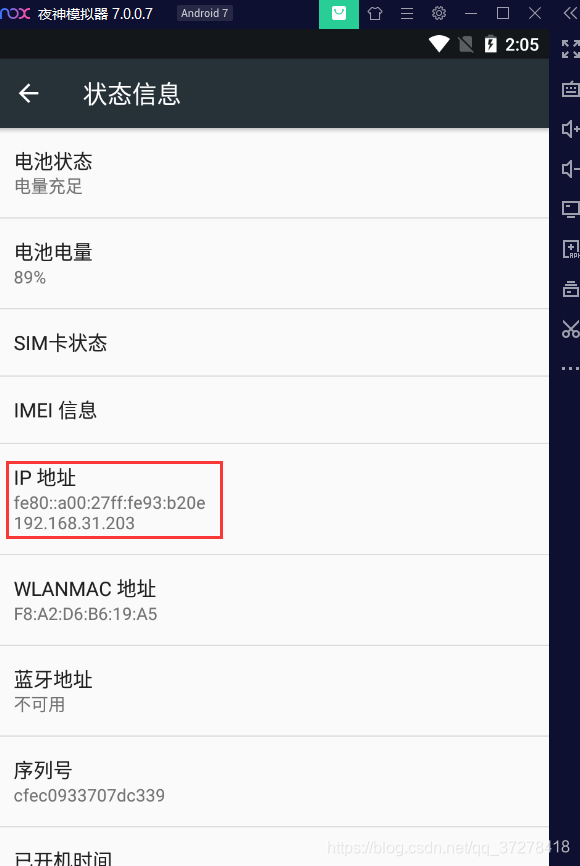Select the IP 地址 list item
The image size is (580, 866).
(274, 499)
